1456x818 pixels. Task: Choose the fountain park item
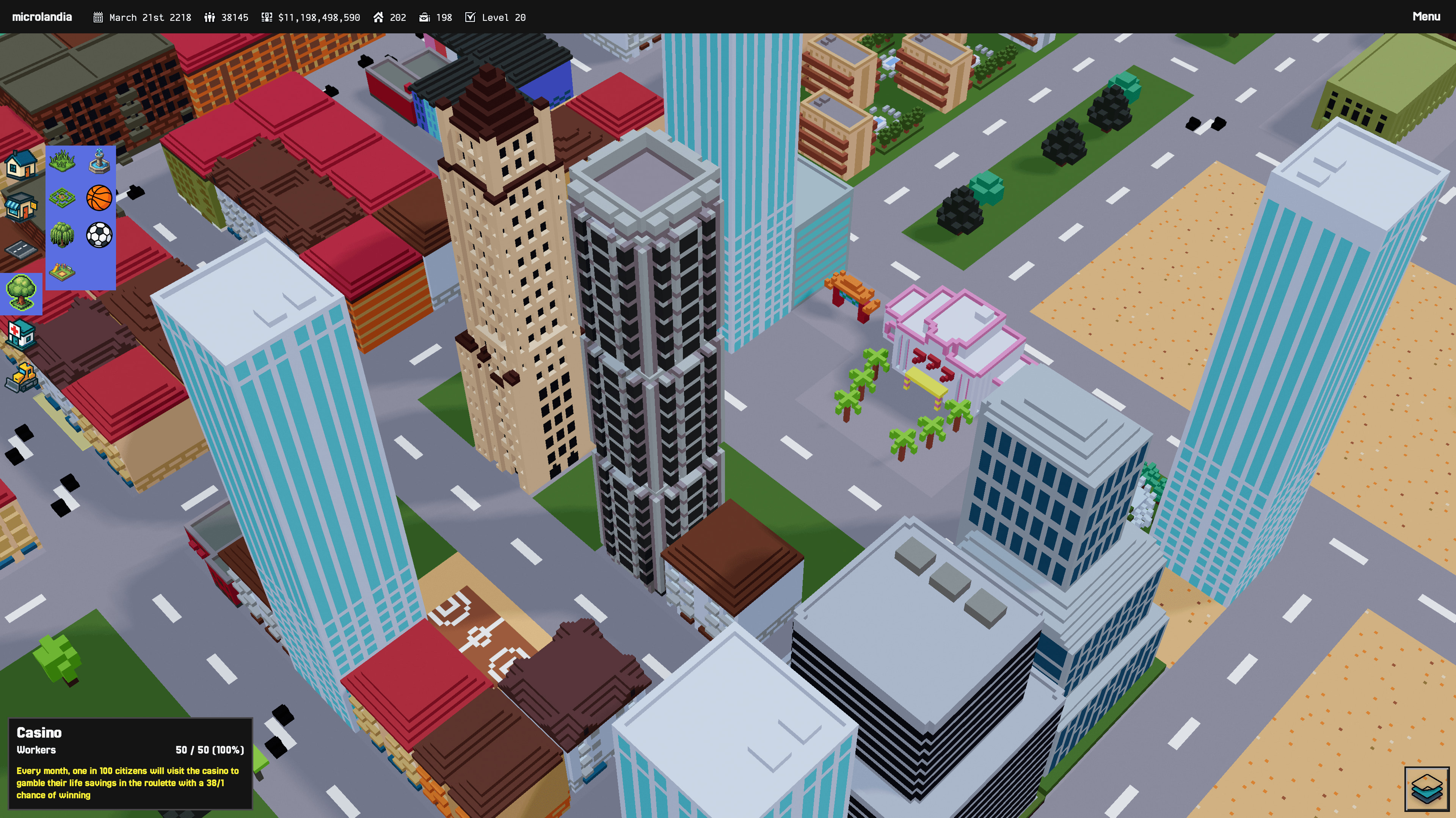point(99,161)
